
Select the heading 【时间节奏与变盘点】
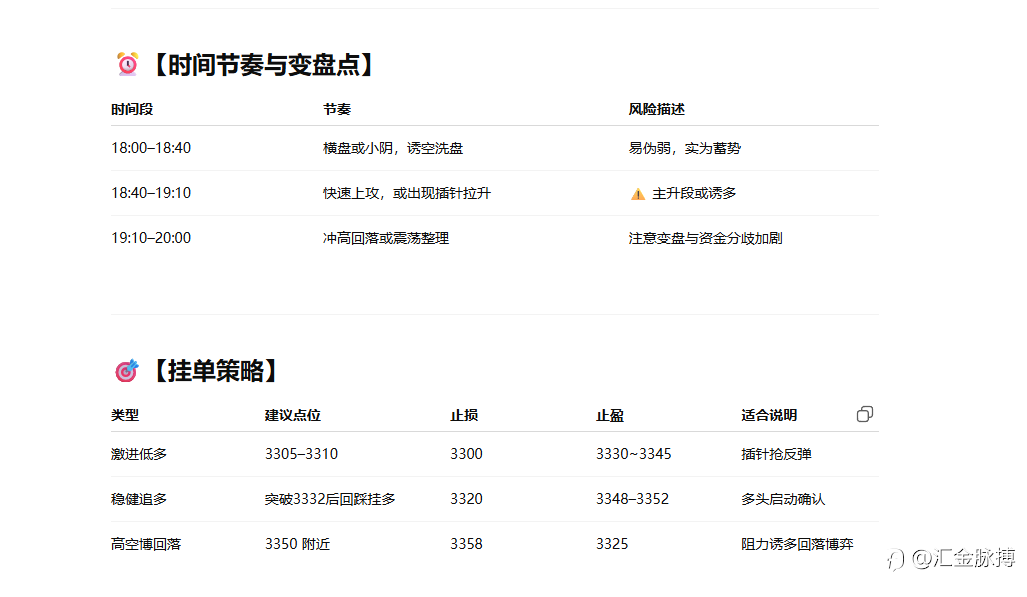click(263, 65)
